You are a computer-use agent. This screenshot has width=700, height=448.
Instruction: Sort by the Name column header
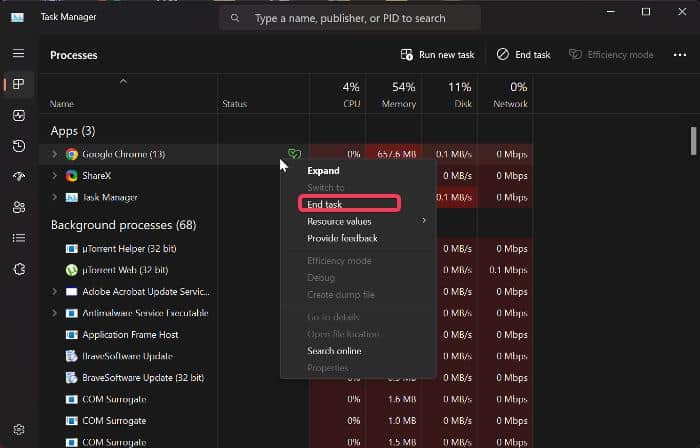[128, 95]
